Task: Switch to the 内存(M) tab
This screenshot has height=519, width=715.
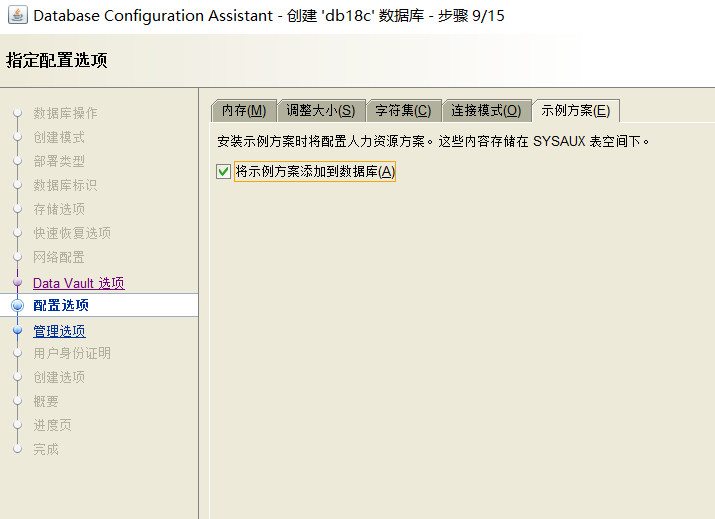Action: (244, 111)
